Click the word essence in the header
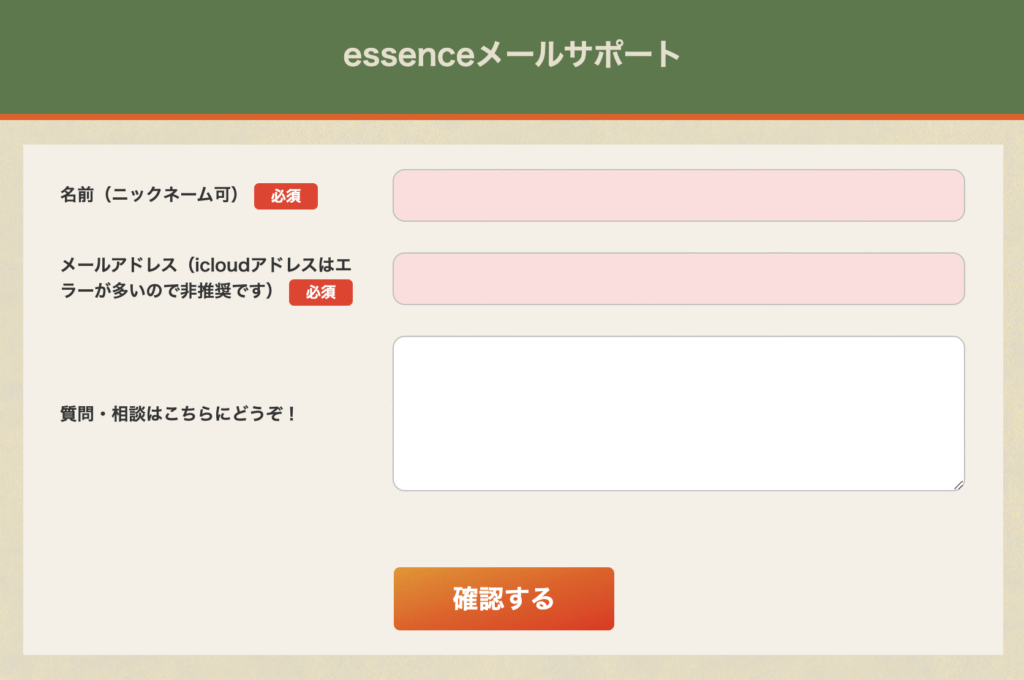 point(409,55)
